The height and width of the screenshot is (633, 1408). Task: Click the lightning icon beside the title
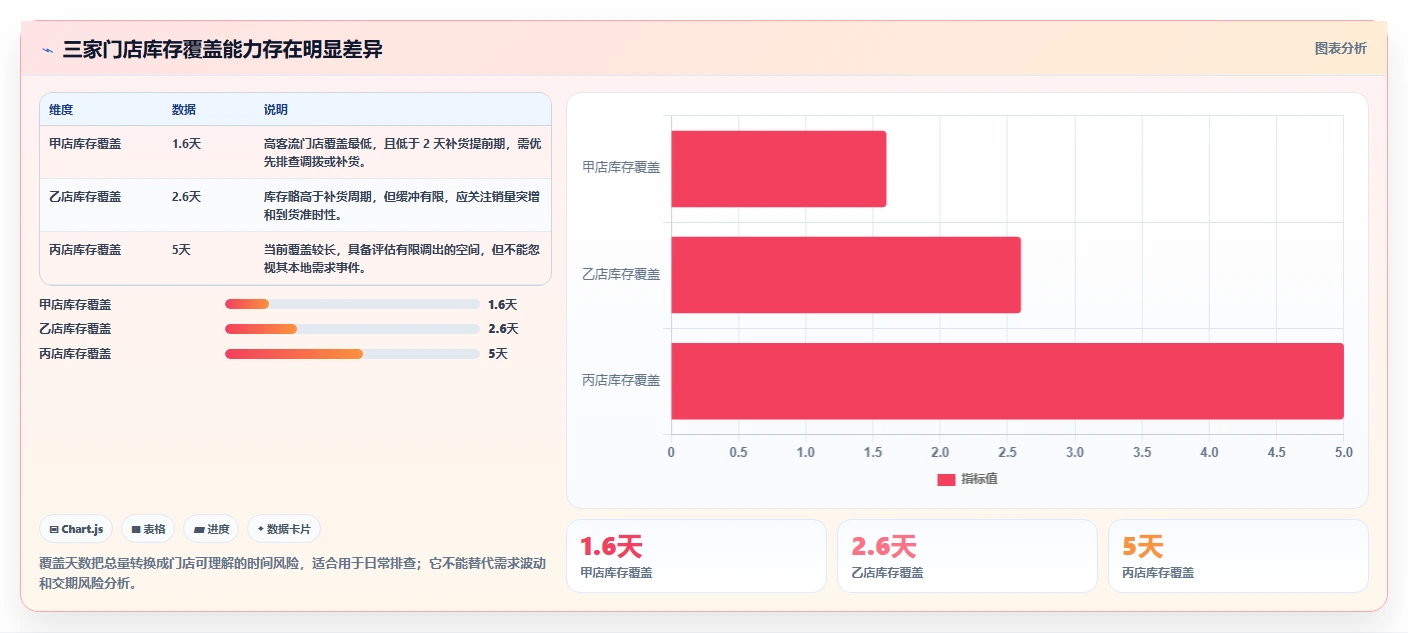(47, 50)
